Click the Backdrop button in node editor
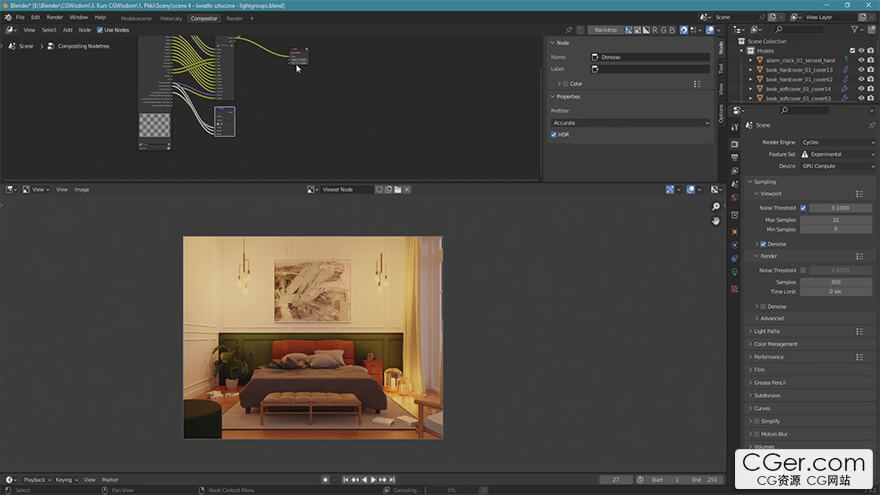 pyautogui.click(x=605, y=30)
